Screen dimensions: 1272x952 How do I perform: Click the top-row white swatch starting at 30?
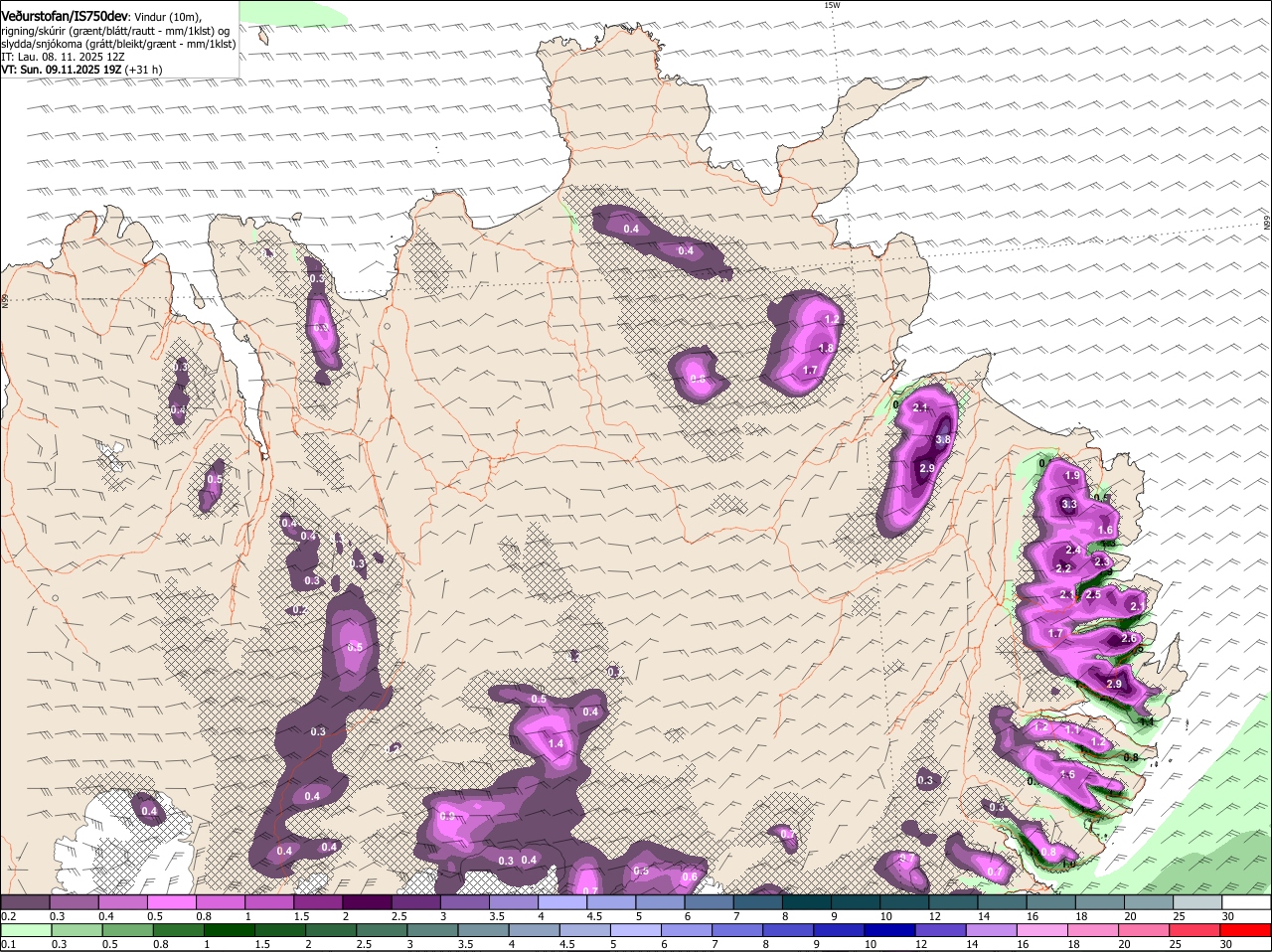[1246, 902]
